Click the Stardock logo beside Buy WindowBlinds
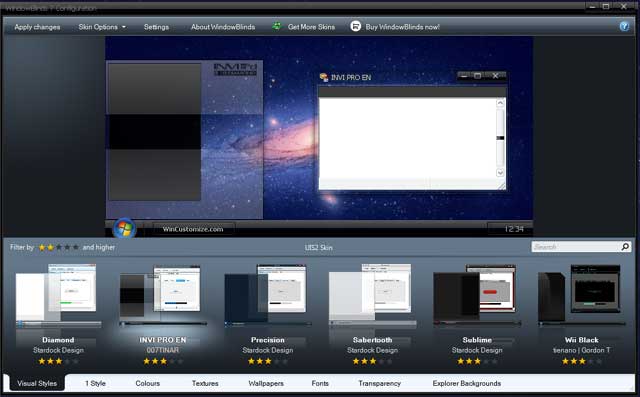Screen dimensions: 640x397 356,27
